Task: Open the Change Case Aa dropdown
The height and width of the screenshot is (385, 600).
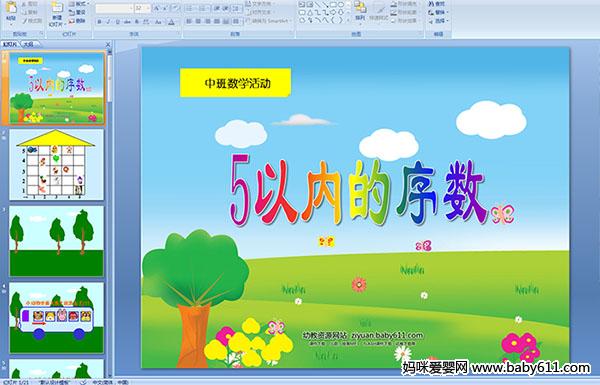Action: [x=159, y=22]
